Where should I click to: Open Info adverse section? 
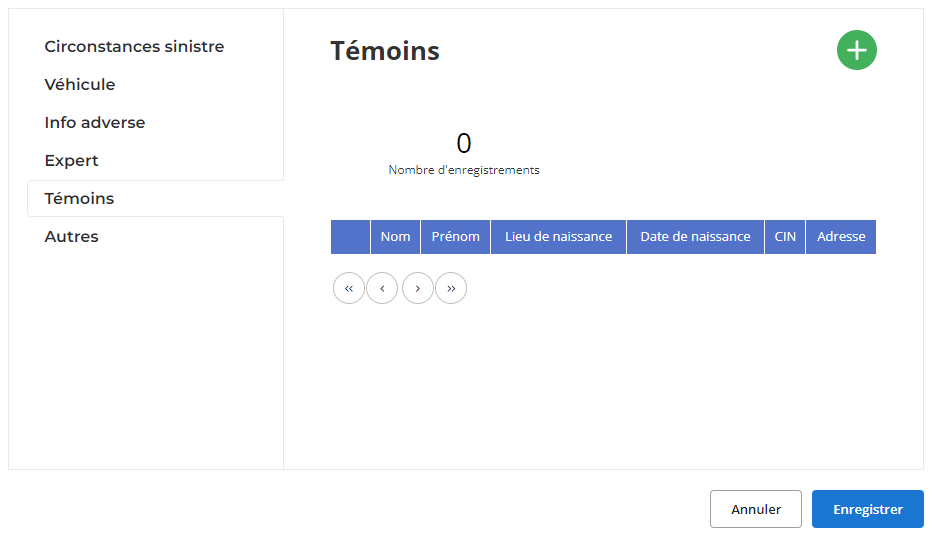coord(95,123)
